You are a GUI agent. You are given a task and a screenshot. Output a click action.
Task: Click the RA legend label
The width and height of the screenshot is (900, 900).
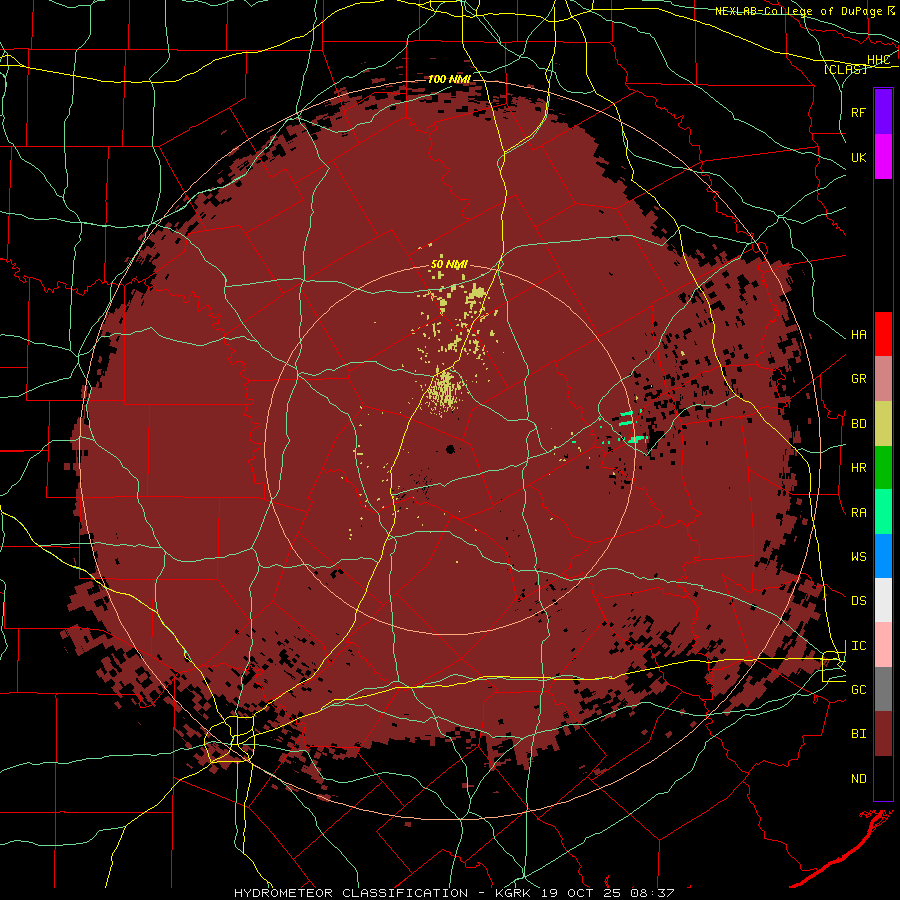(858, 513)
